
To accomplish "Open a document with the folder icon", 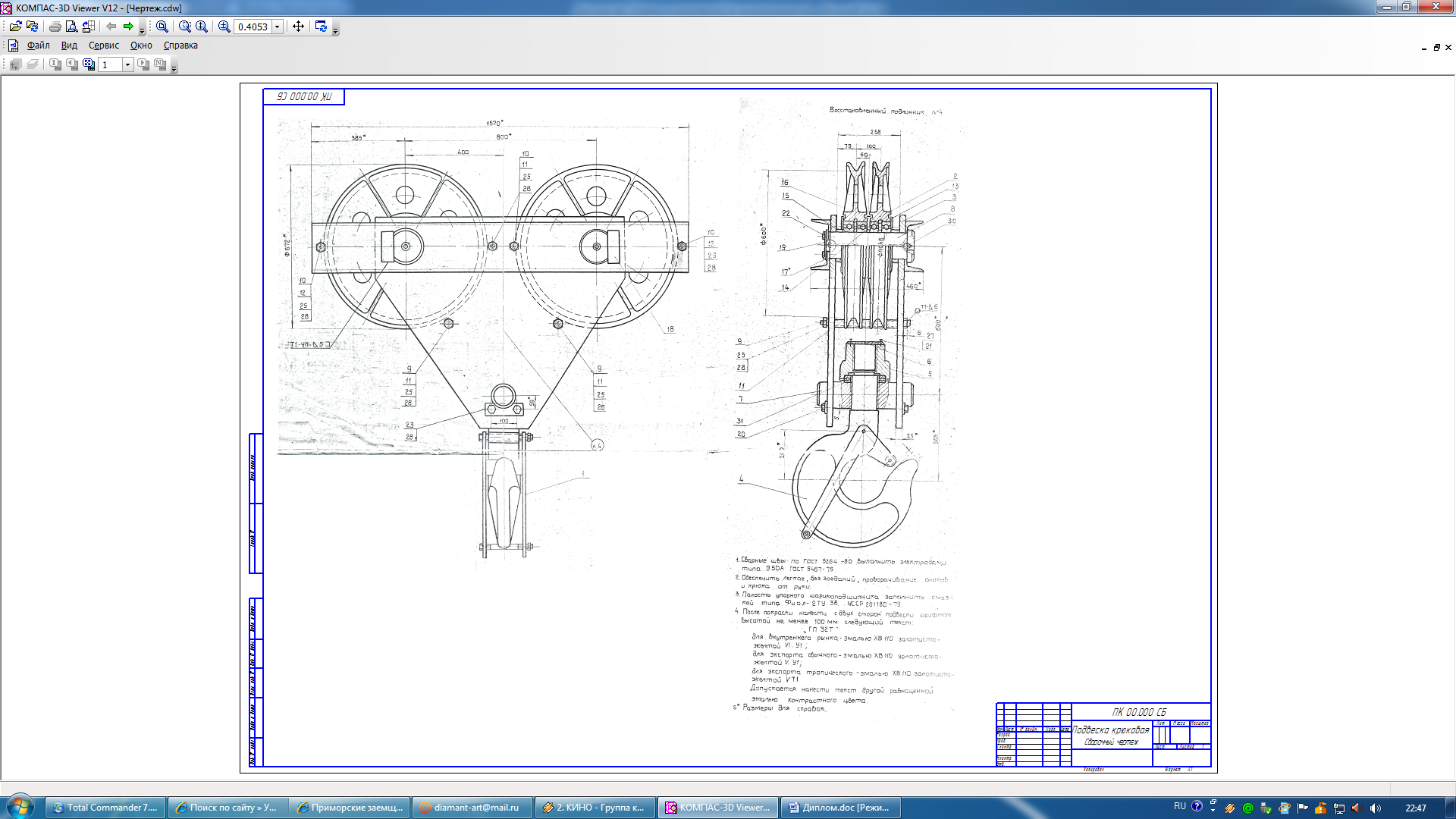I will (15, 27).
